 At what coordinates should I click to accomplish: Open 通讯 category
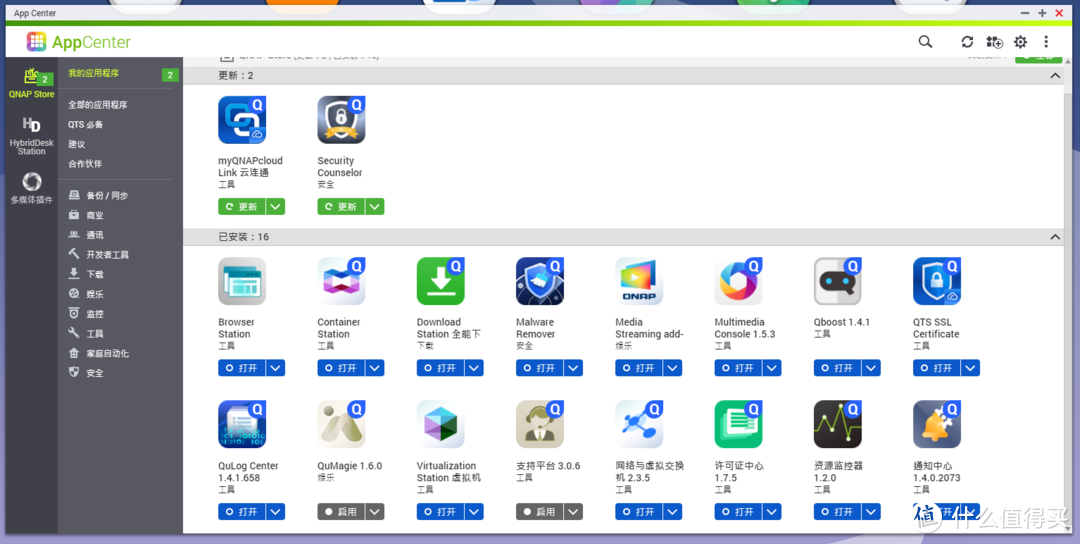(x=86, y=235)
